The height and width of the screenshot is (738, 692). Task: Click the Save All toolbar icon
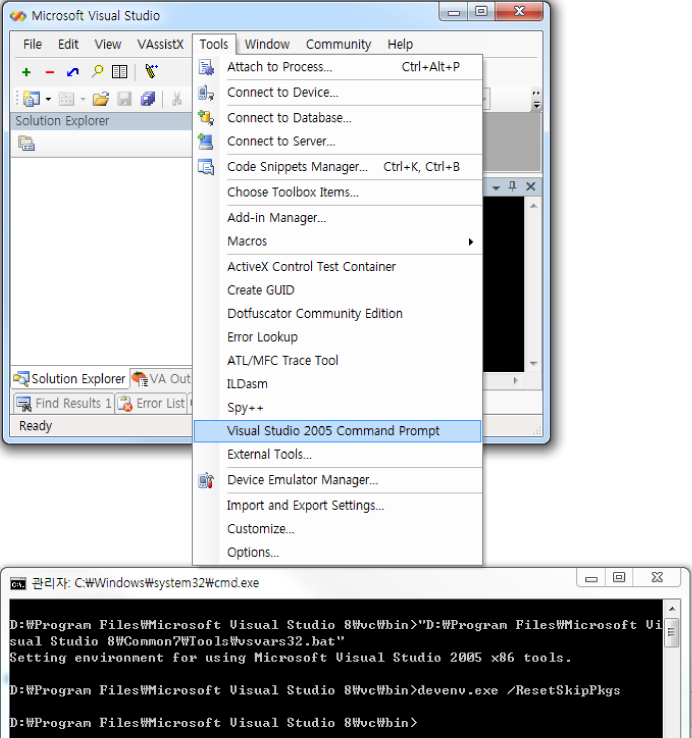pyautogui.click(x=148, y=99)
